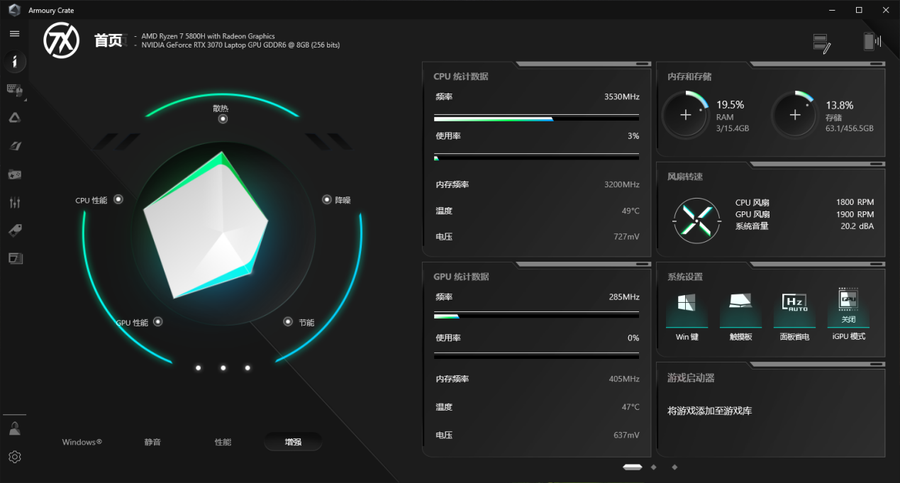The height and width of the screenshot is (483, 900).
Task: Click the CPU fan 1800 RPM value
Action: point(855,202)
